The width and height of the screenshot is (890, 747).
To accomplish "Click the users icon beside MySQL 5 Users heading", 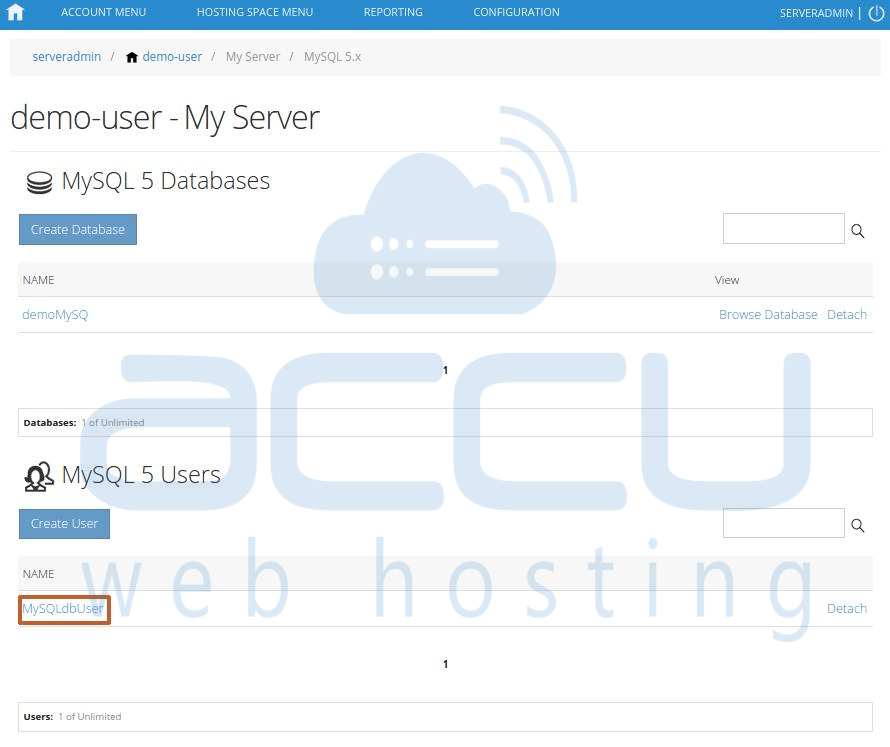I will tap(38, 476).
